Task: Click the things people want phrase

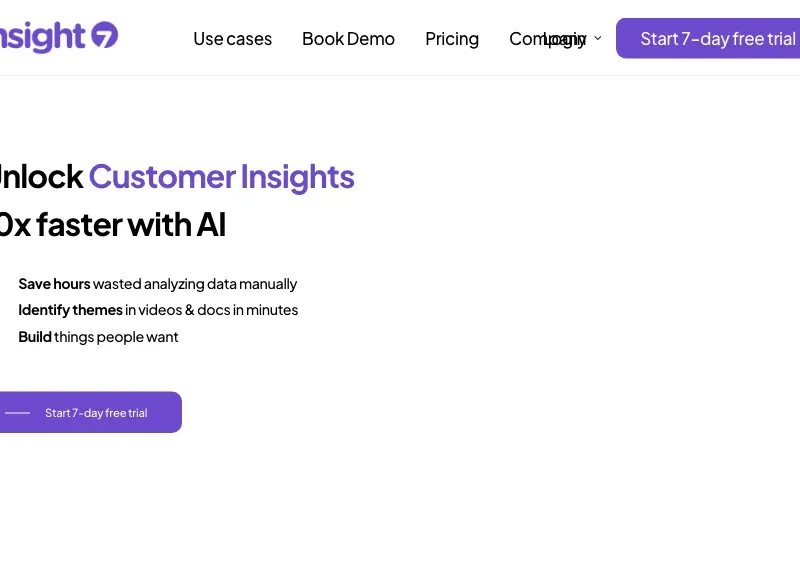Action: click(x=116, y=337)
